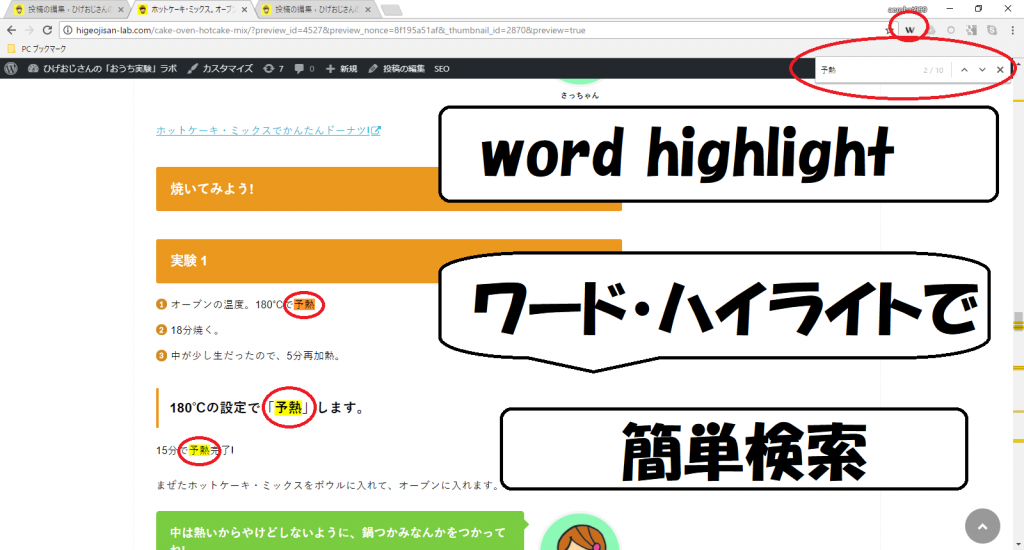Switch to the first 投稿の編集 tab
This screenshot has height=550, width=1024.
click(65, 9)
